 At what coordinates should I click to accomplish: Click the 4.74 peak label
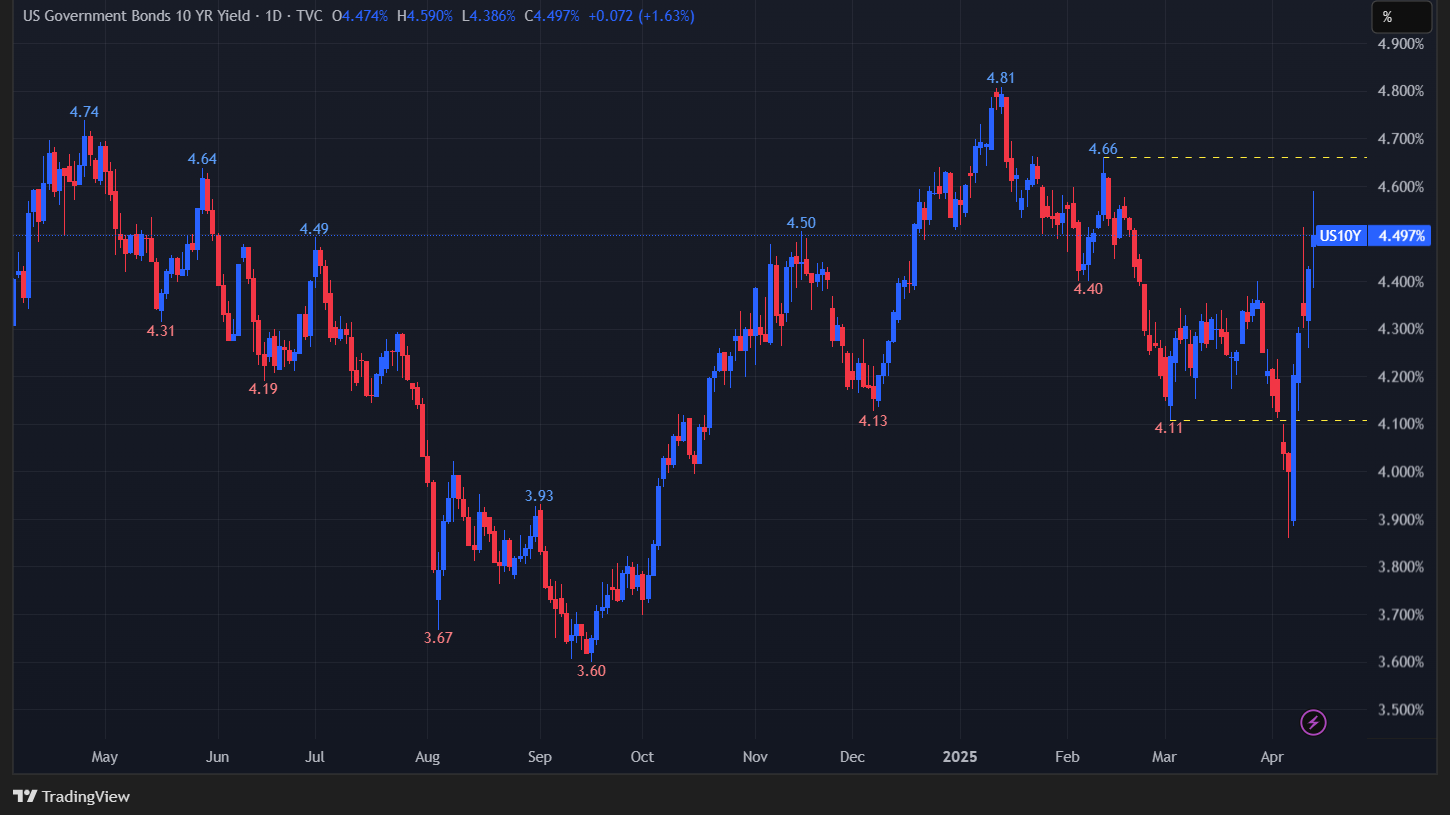[84, 112]
